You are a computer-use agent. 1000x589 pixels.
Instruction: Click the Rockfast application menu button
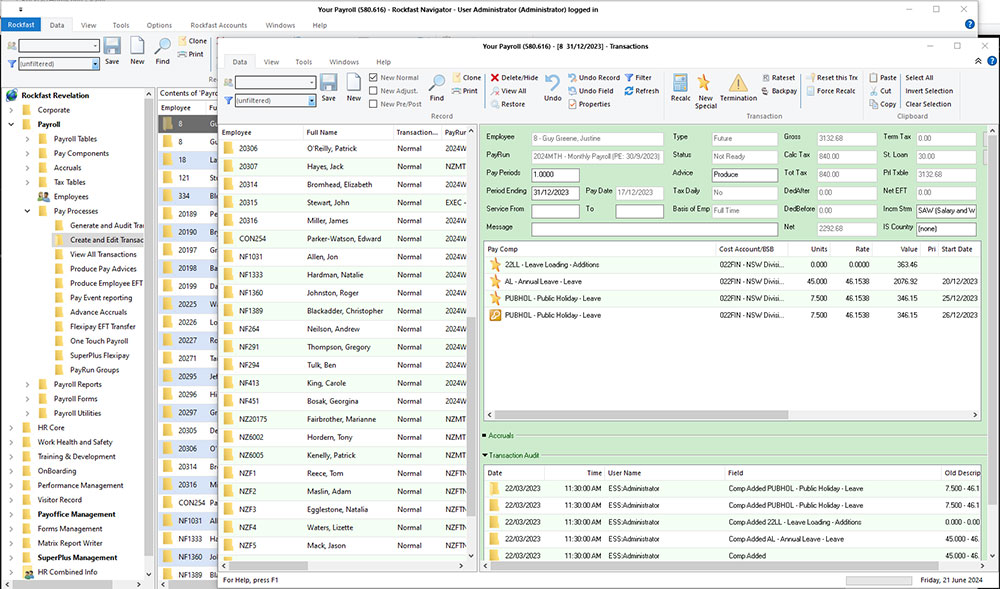coord(21,25)
